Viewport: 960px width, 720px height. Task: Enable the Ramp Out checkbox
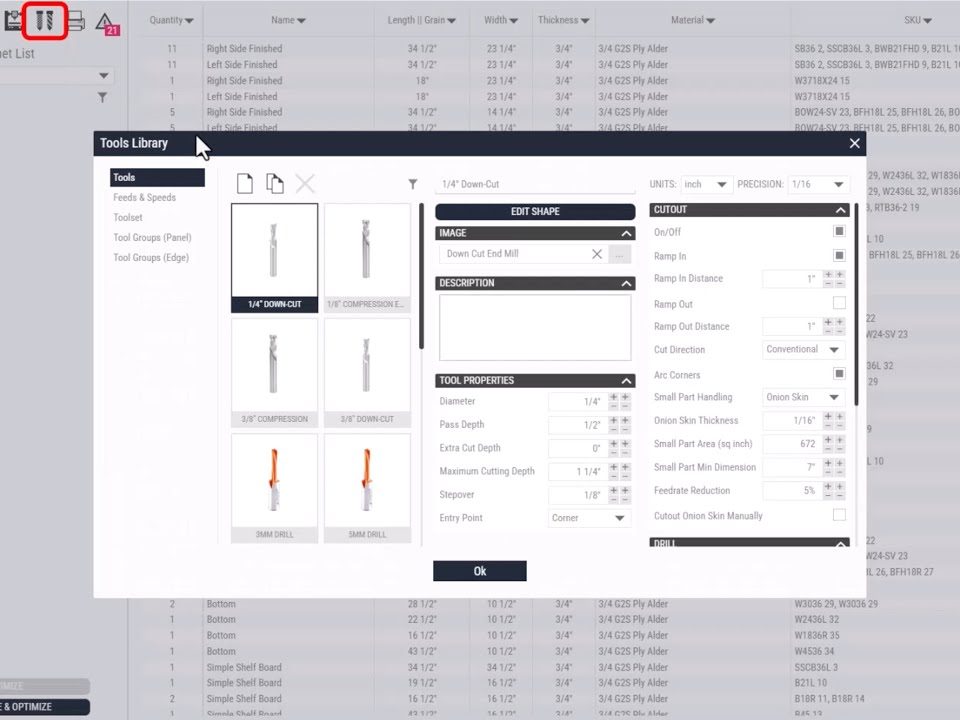click(839, 303)
